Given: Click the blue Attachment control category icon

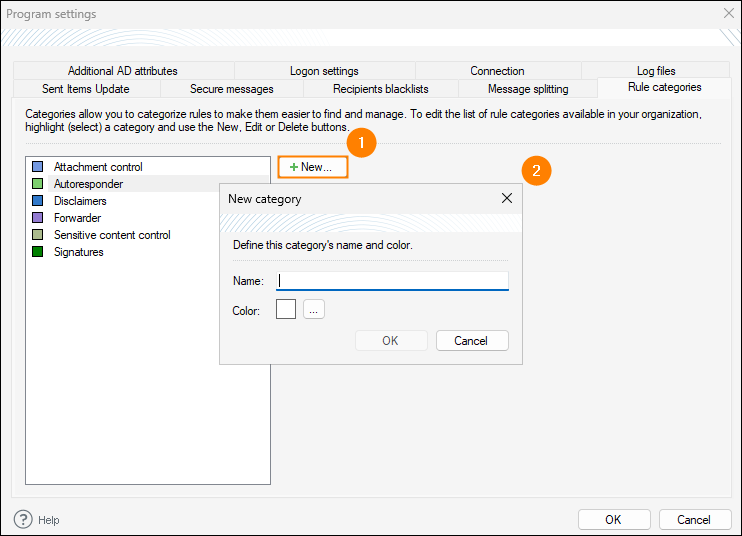Looking at the screenshot, I should coord(38,167).
